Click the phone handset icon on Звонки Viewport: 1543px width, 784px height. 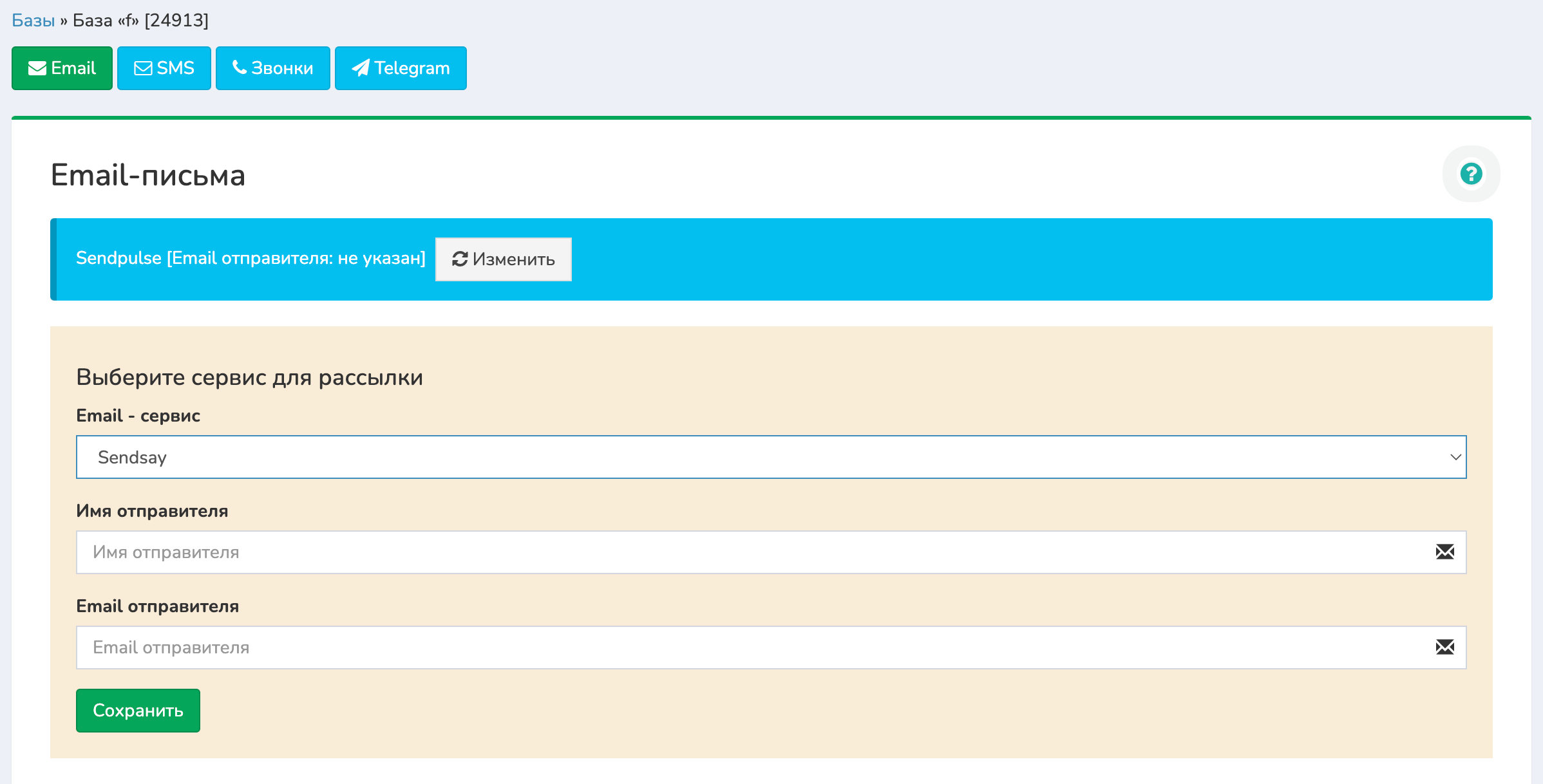click(240, 67)
